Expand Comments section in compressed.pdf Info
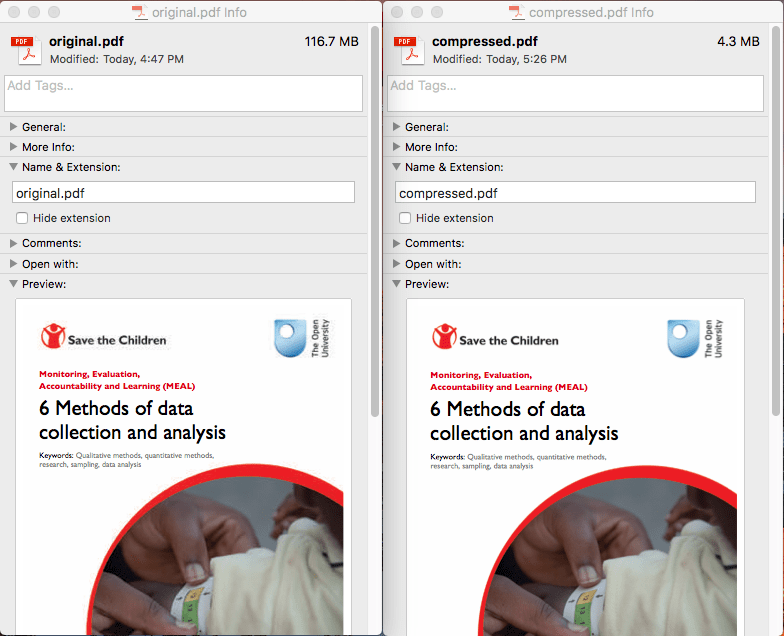 click(x=396, y=243)
